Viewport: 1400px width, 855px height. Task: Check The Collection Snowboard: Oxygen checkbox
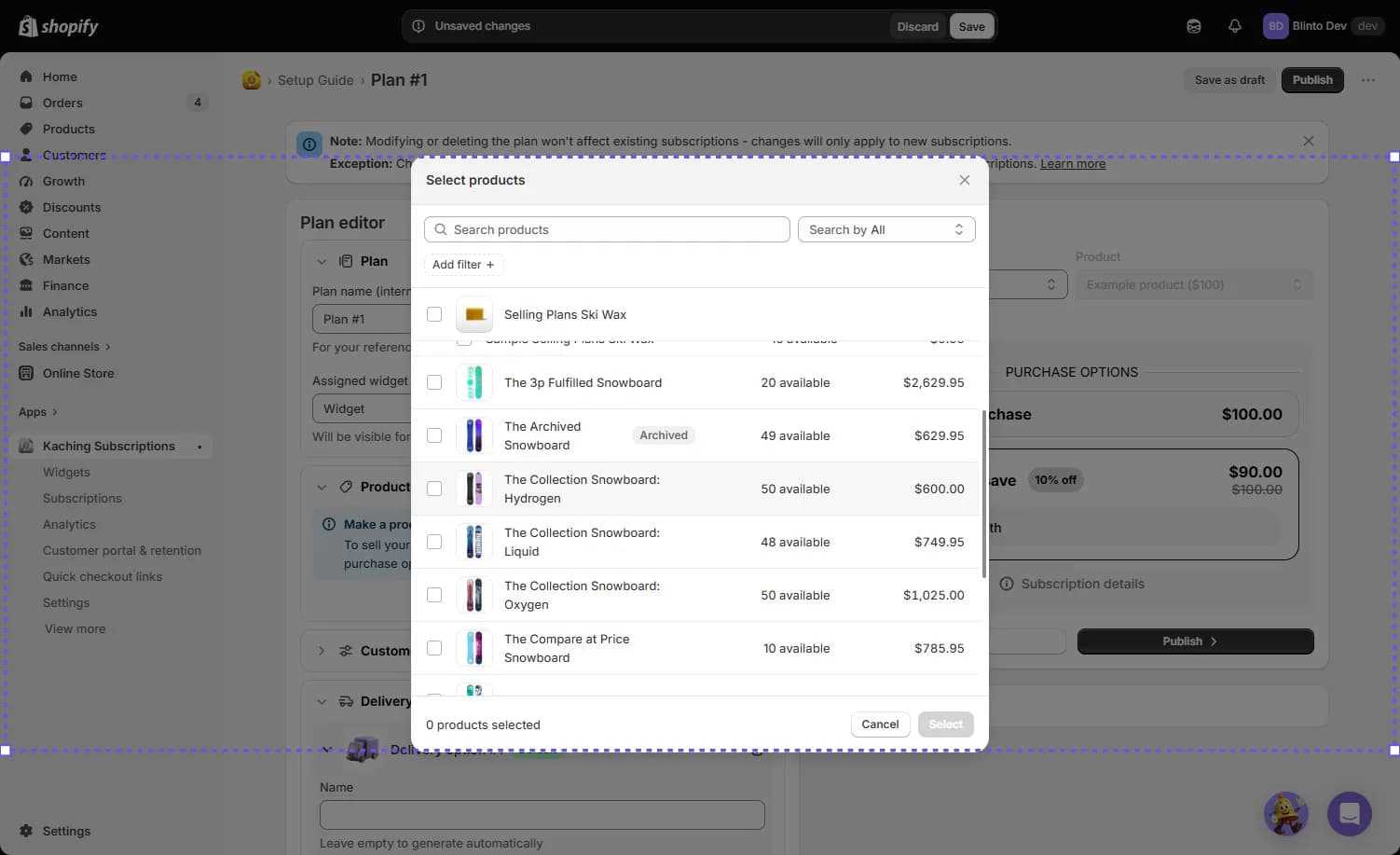434,595
